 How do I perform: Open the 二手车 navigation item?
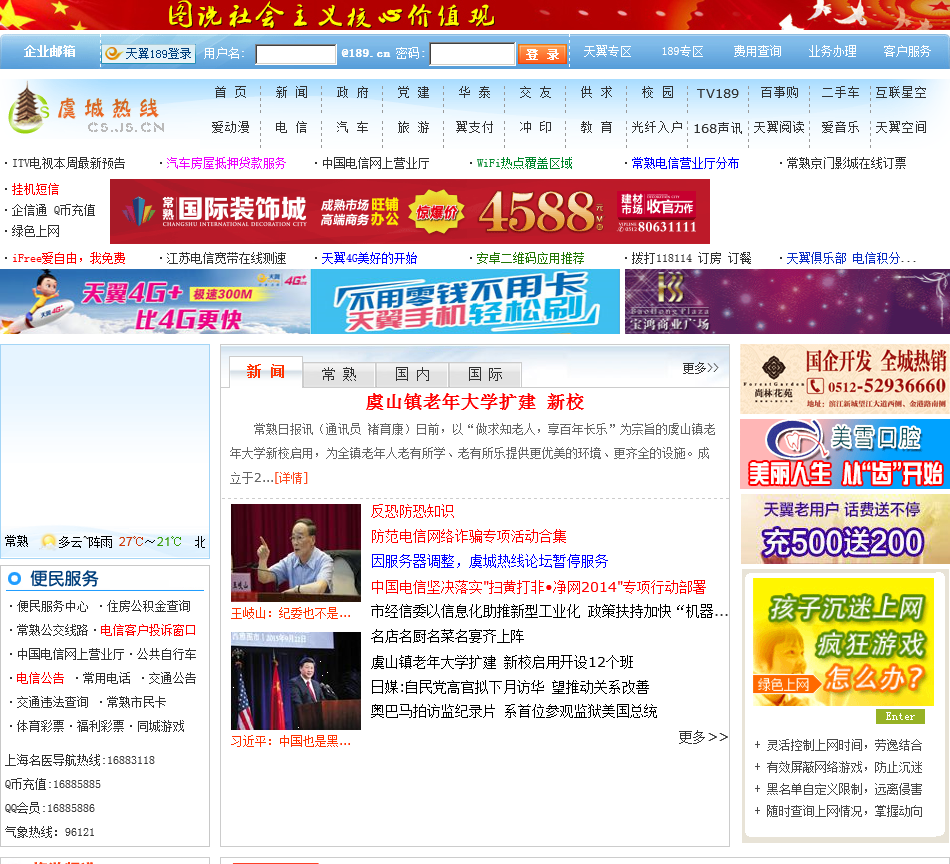point(840,92)
